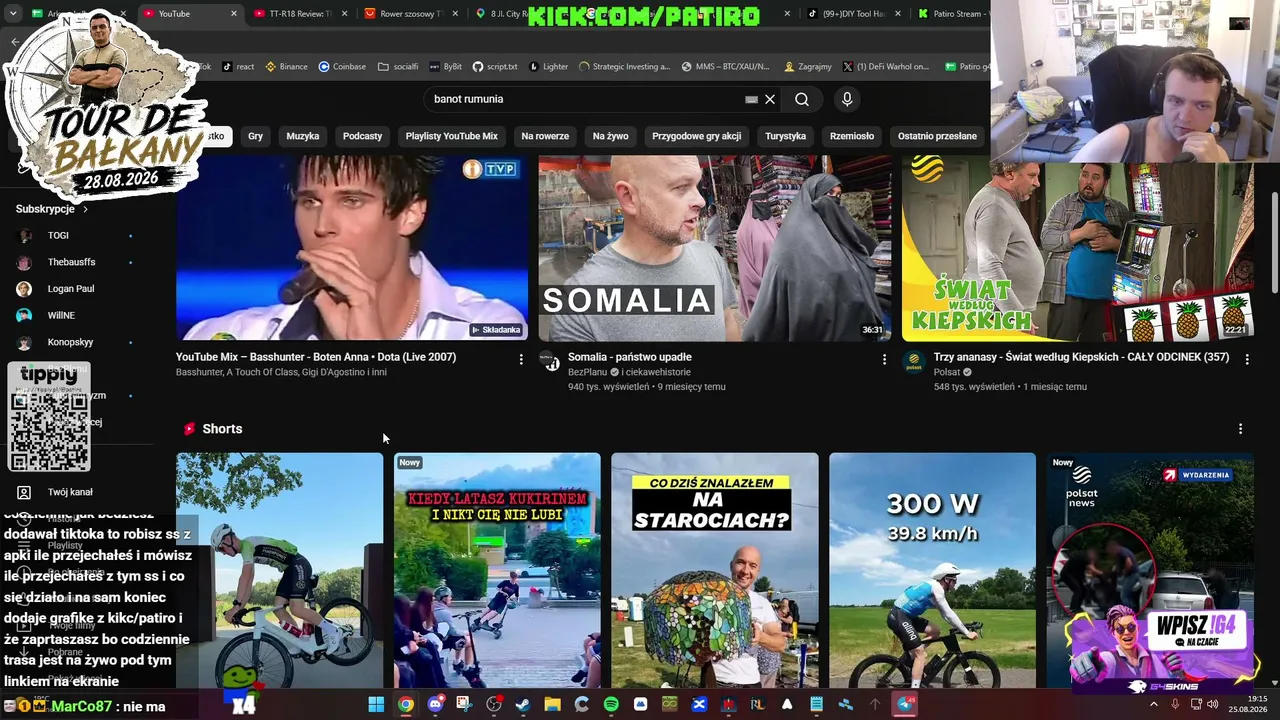Image resolution: width=1280 pixels, height=720 pixels.
Task: Clear the search text with the X icon
Action: click(x=770, y=99)
